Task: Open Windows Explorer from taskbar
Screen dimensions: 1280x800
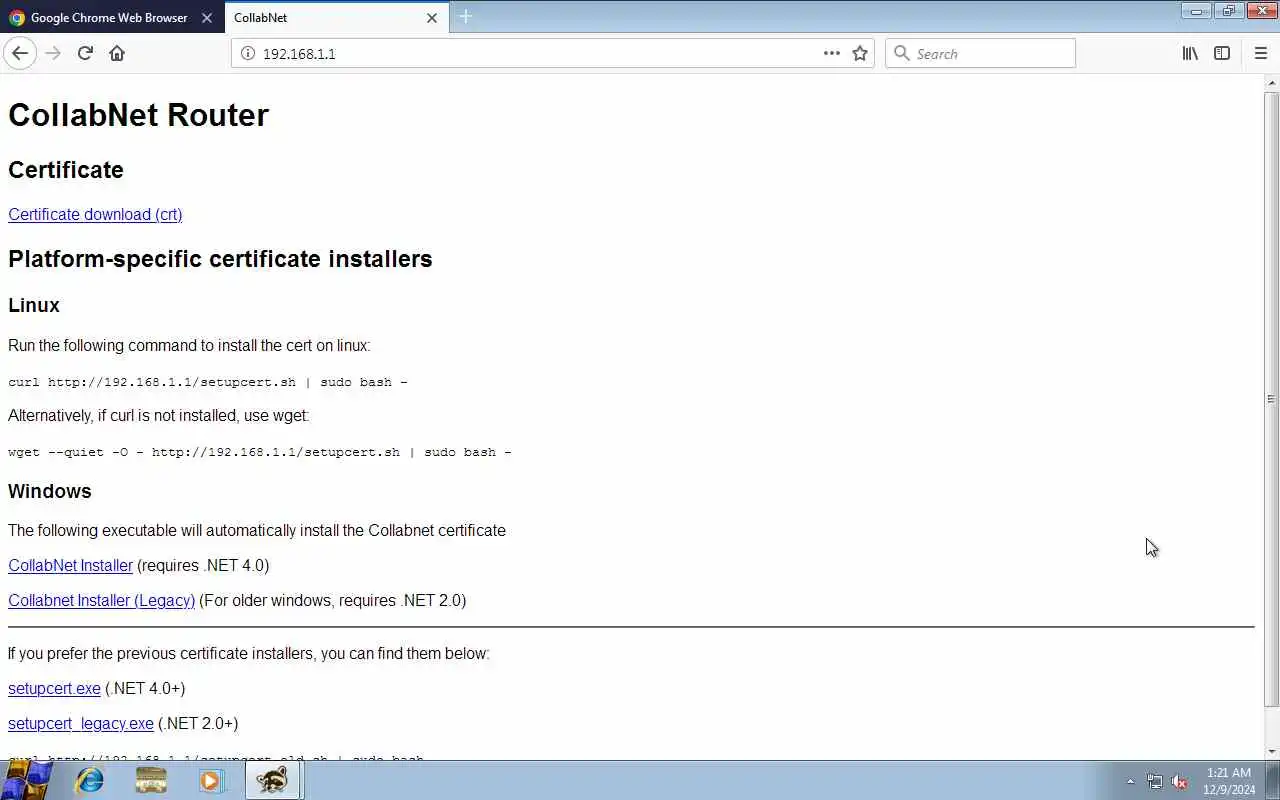Action: [151, 780]
